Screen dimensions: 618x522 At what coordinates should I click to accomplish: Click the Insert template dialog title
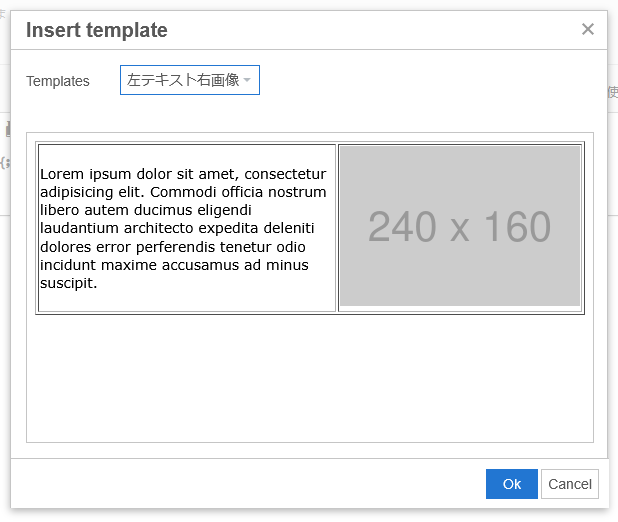click(x=97, y=30)
